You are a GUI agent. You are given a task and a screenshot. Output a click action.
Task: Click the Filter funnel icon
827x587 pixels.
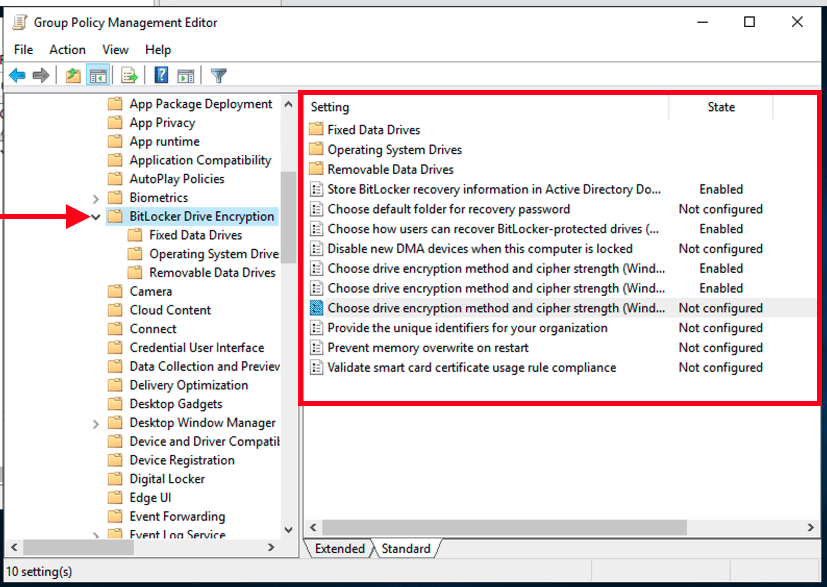pos(219,76)
